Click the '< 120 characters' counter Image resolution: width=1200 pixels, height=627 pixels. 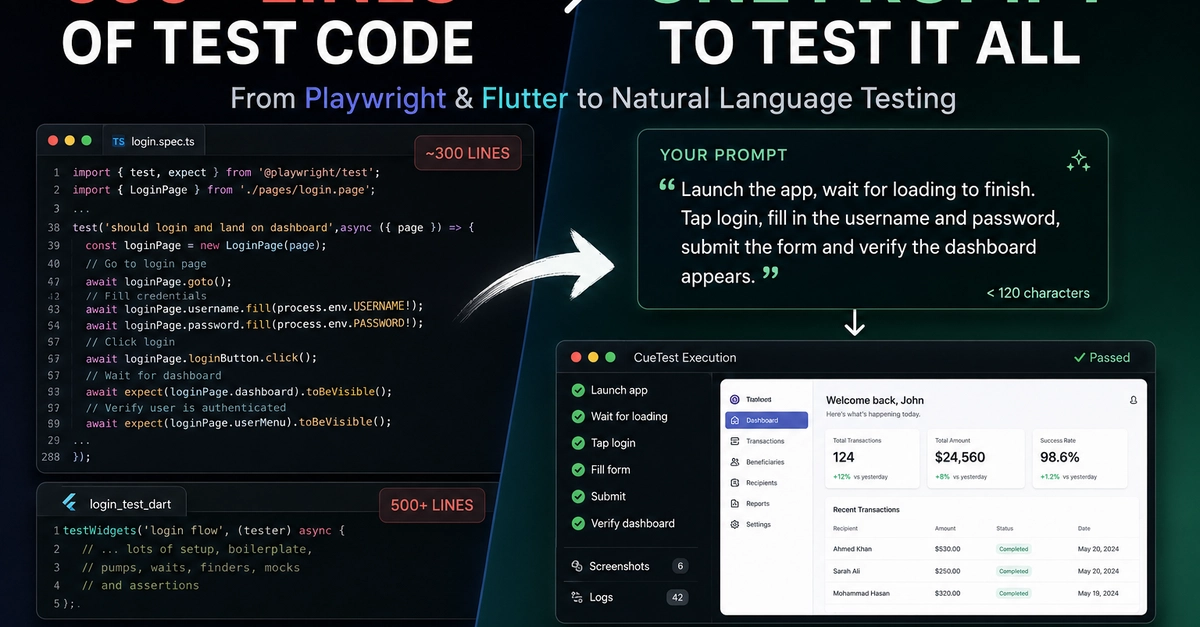point(1038,293)
